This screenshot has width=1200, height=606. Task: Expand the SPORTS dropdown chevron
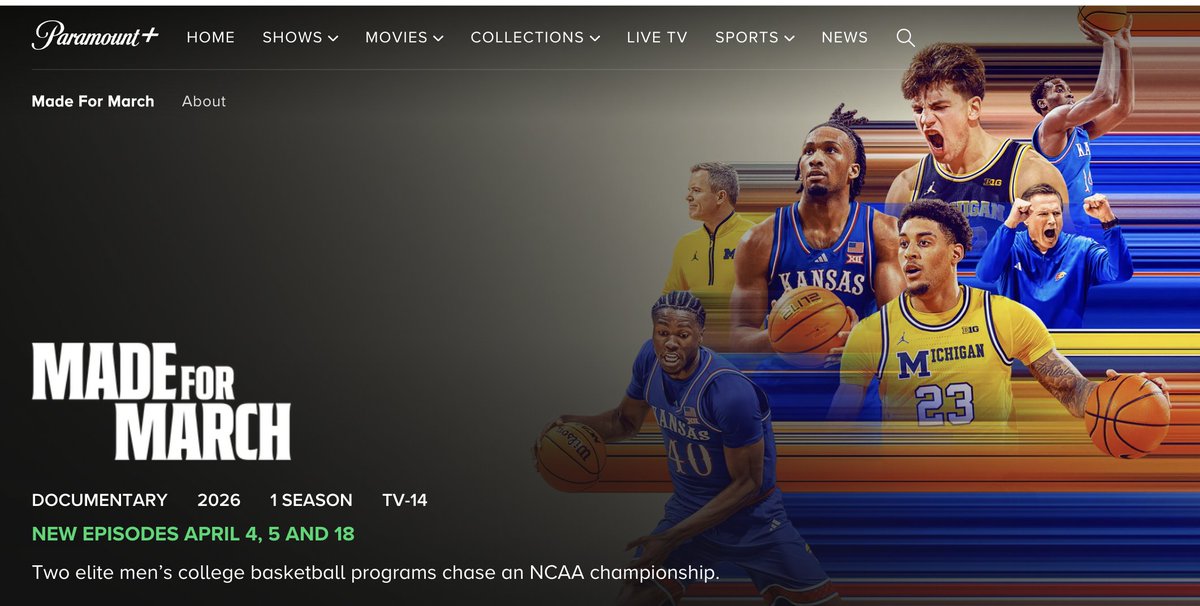(789, 38)
